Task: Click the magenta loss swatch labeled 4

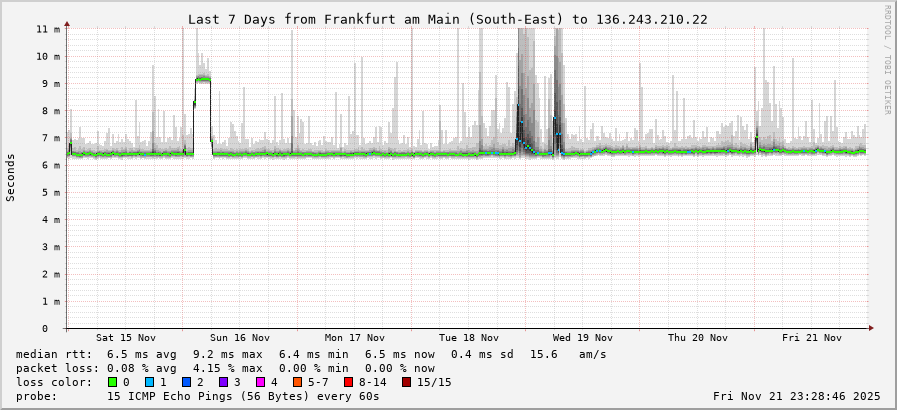Action: pos(260,382)
